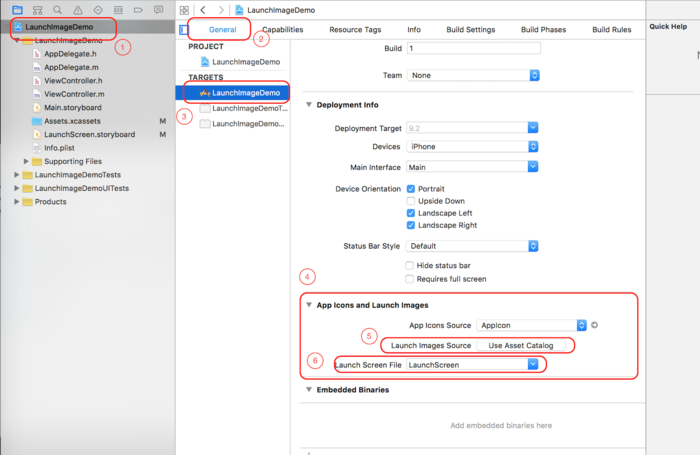Open ViewController.h file
The image size is (700, 455).
(x=73, y=81)
